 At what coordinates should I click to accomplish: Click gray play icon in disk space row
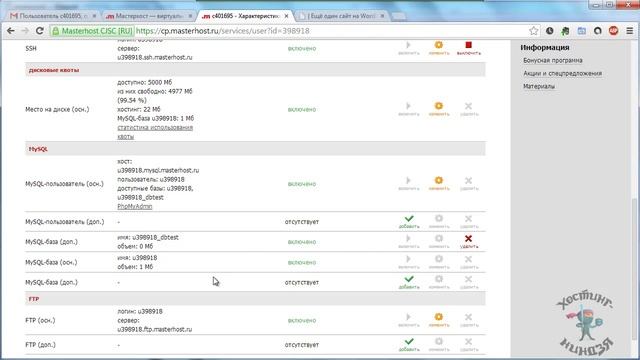click(408, 106)
